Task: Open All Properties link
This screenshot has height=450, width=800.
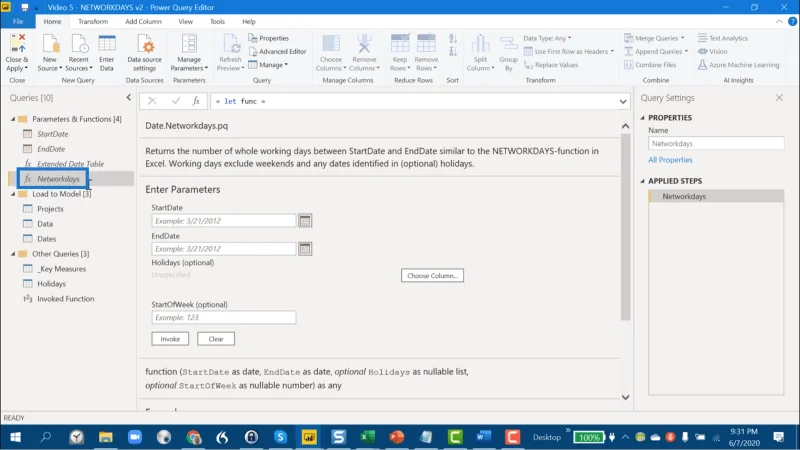Action: tap(670, 160)
